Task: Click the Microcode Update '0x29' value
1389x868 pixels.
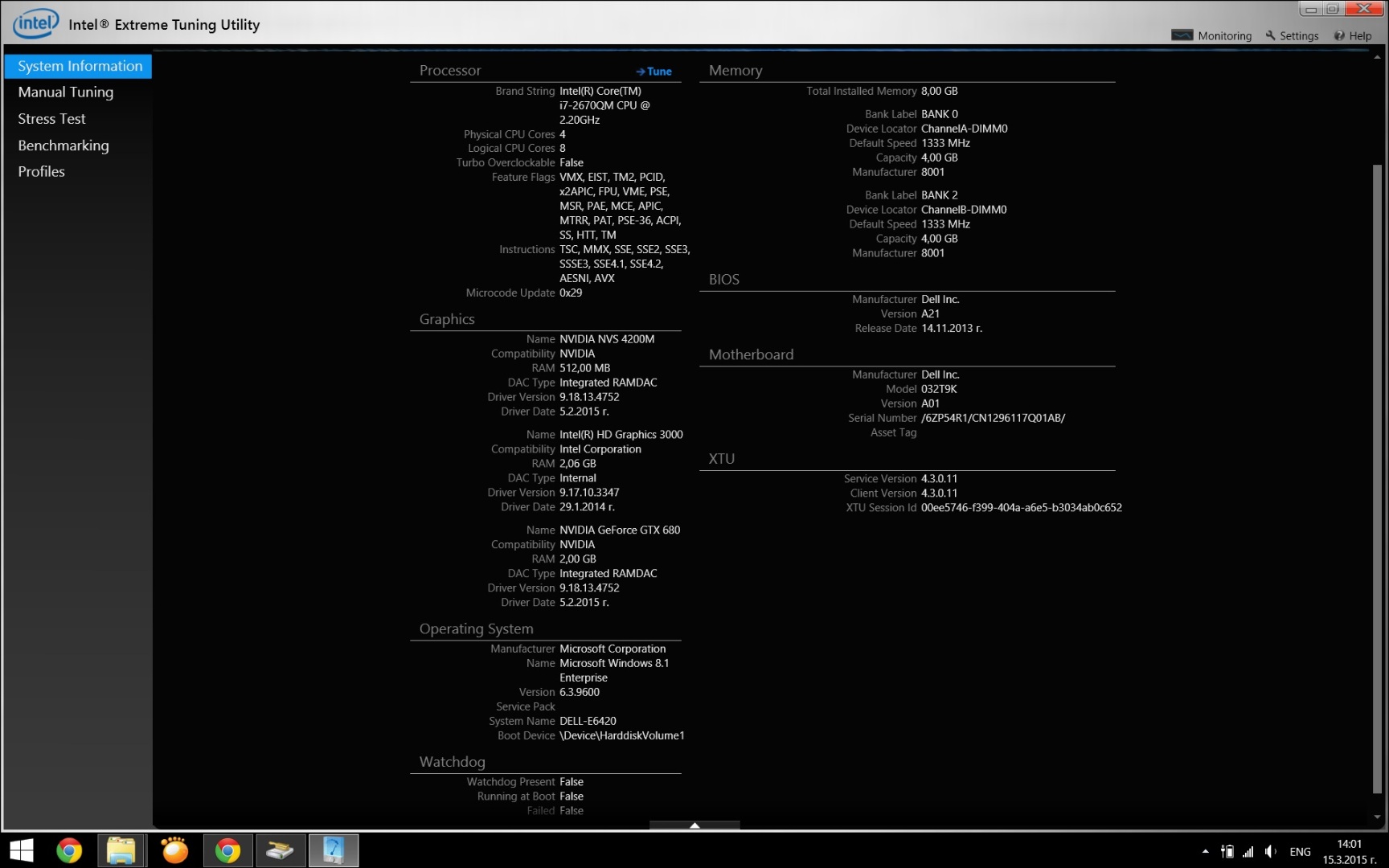Action: click(x=571, y=293)
